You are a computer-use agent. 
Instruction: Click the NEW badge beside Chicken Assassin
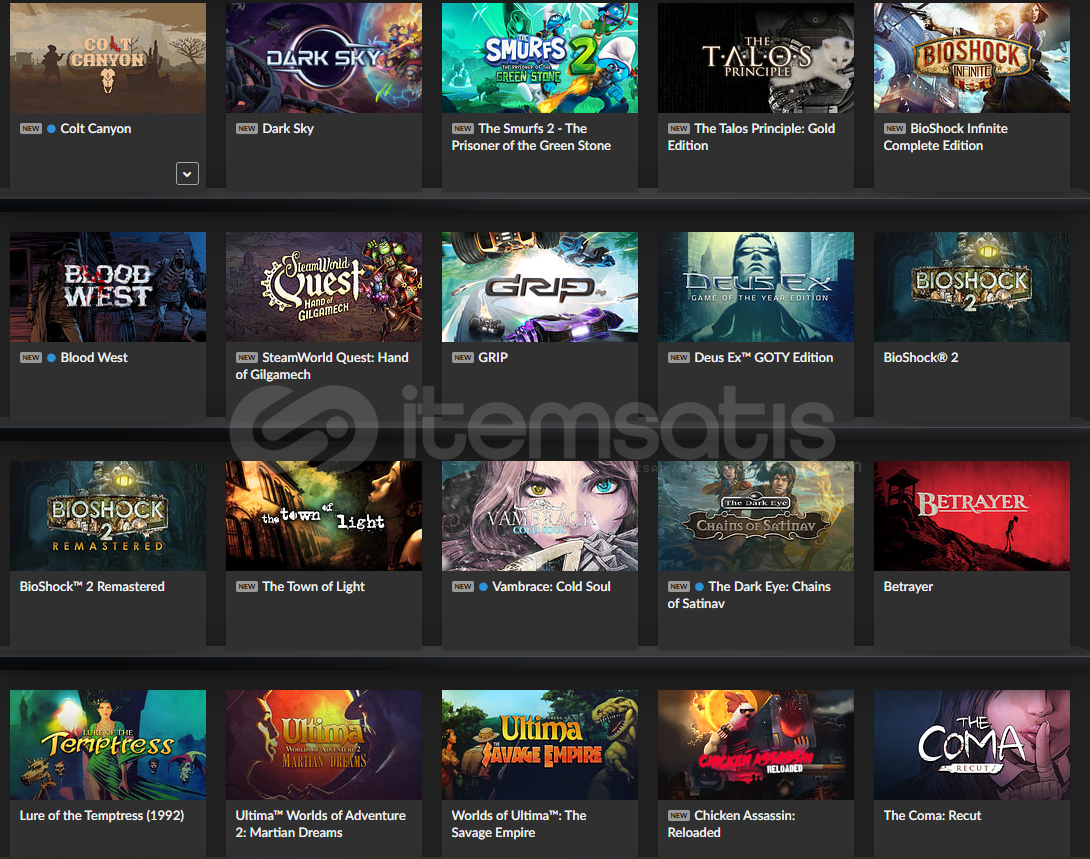(678, 815)
